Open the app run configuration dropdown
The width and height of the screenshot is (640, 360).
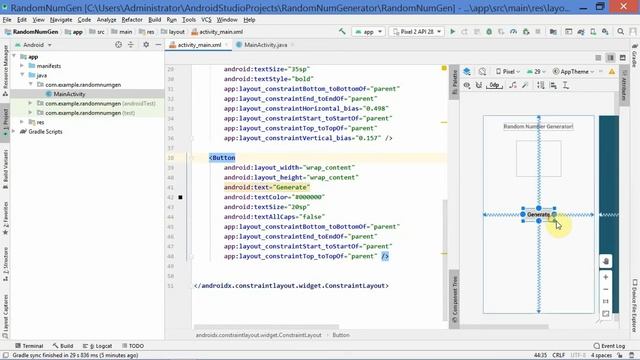point(369,31)
